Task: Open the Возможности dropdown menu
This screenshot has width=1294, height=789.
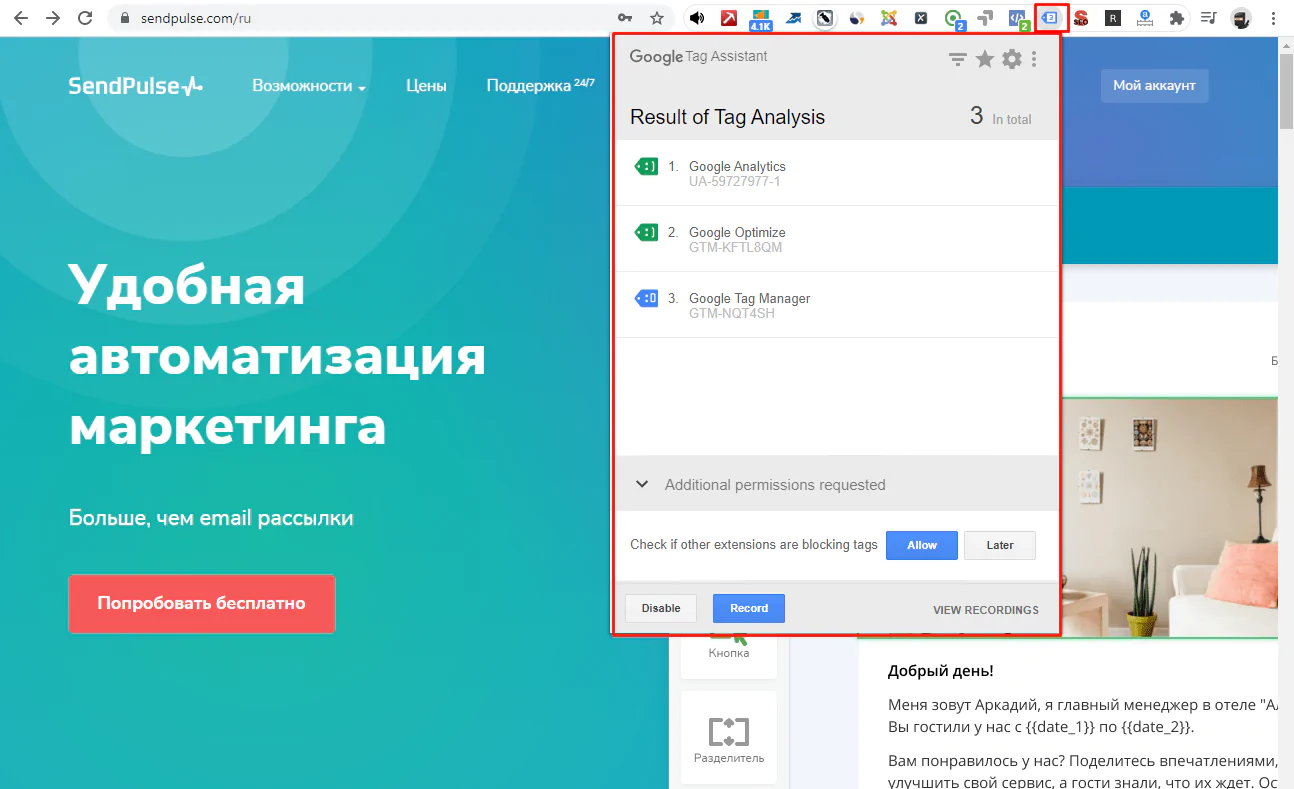Action: pos(308,86)
